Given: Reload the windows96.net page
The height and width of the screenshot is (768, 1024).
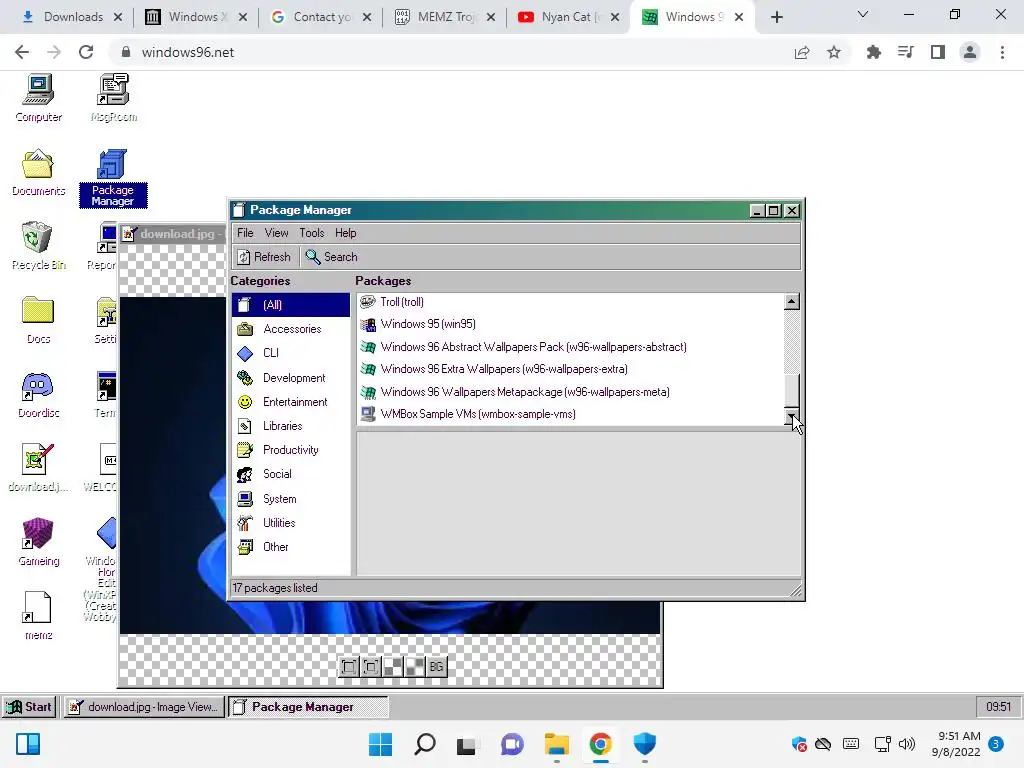Looking at the screenshot, I should (x=86, y=52).
